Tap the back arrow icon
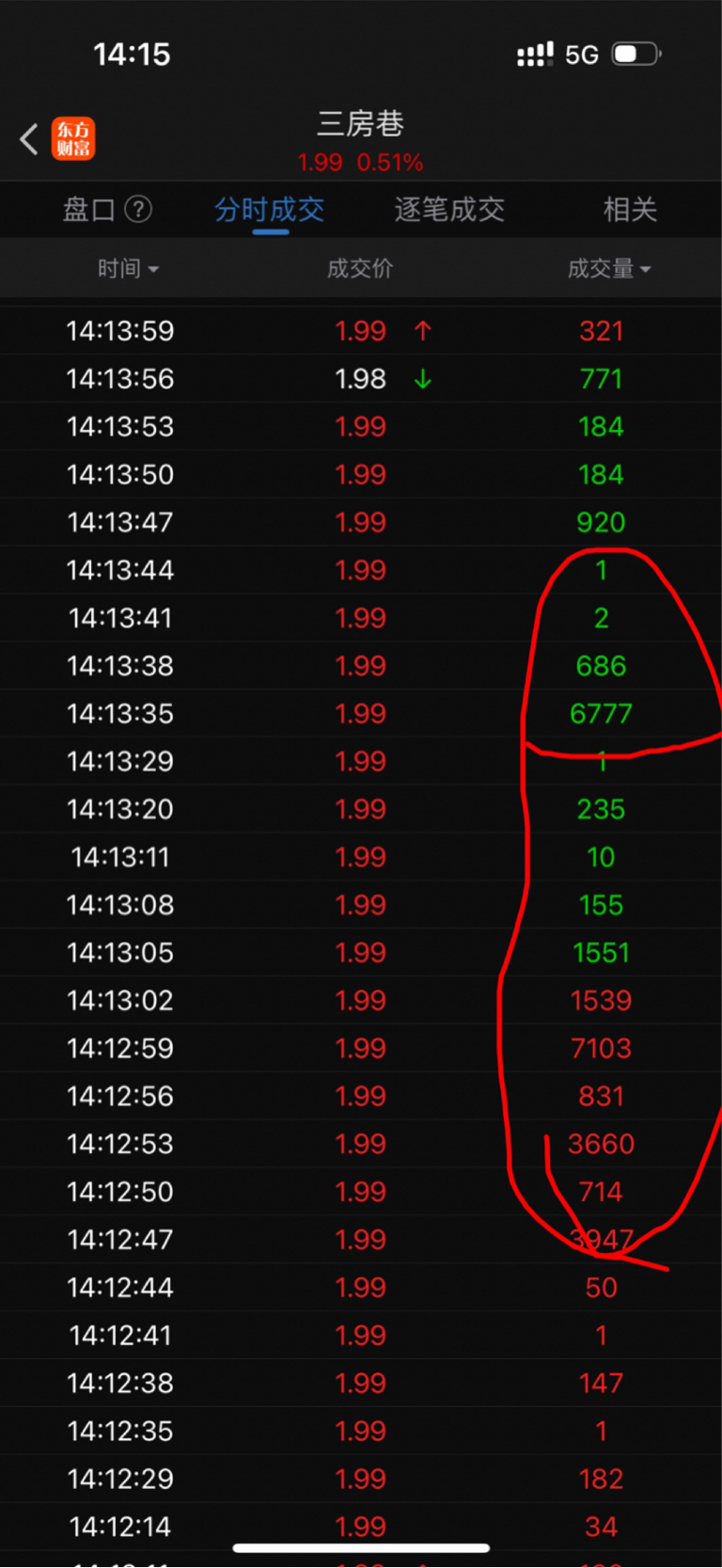Viewport: 722px width, 1568px height. point(29,139)
